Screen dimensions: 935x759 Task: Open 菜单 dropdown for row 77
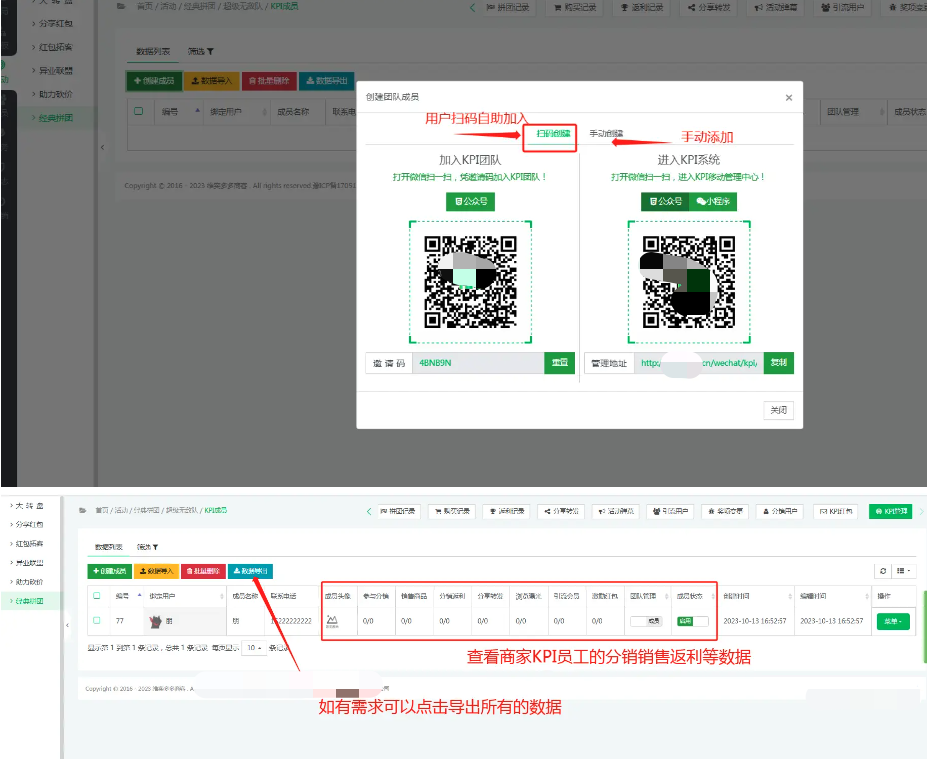pyautogui.click(x=893, y=621)
